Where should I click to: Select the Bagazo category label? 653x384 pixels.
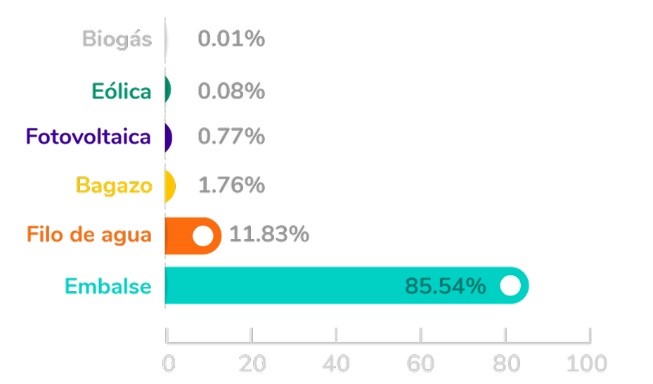(x=114, y=186)
